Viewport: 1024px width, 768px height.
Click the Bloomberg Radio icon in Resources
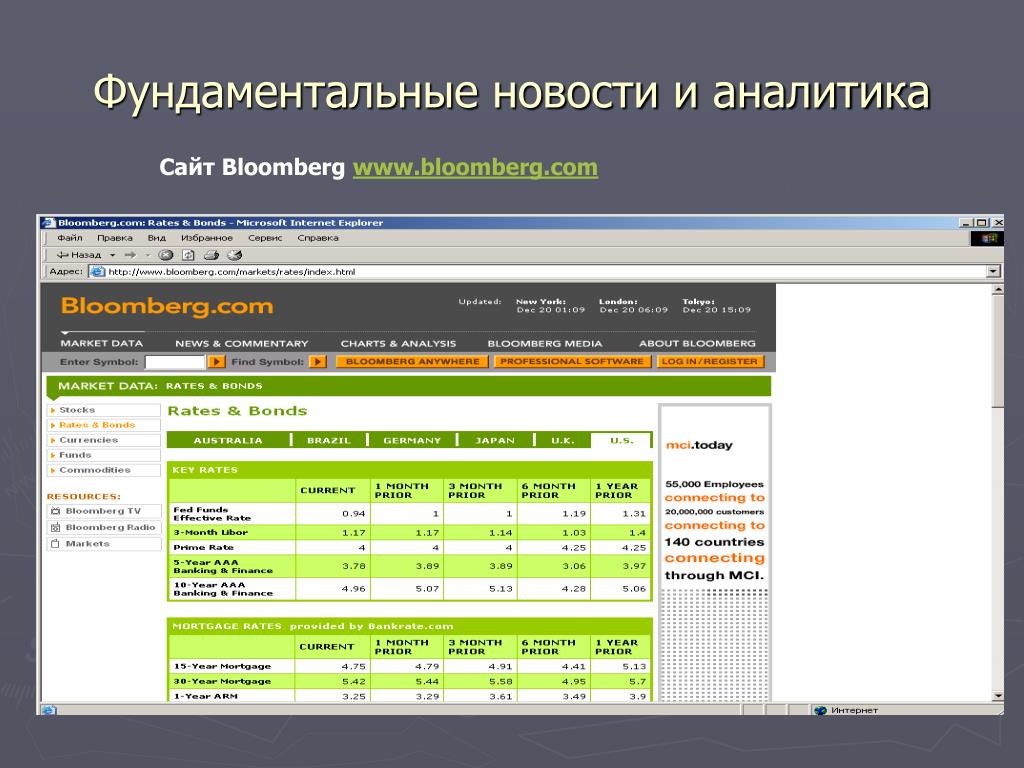(56, 528)
